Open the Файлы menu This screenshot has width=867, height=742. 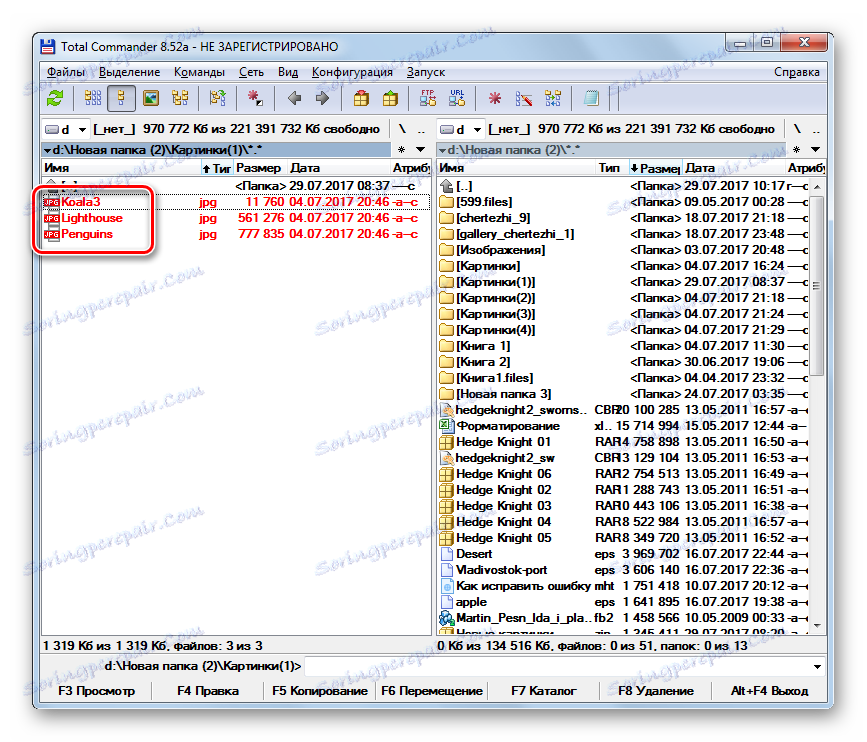click(x=66, y=72)
